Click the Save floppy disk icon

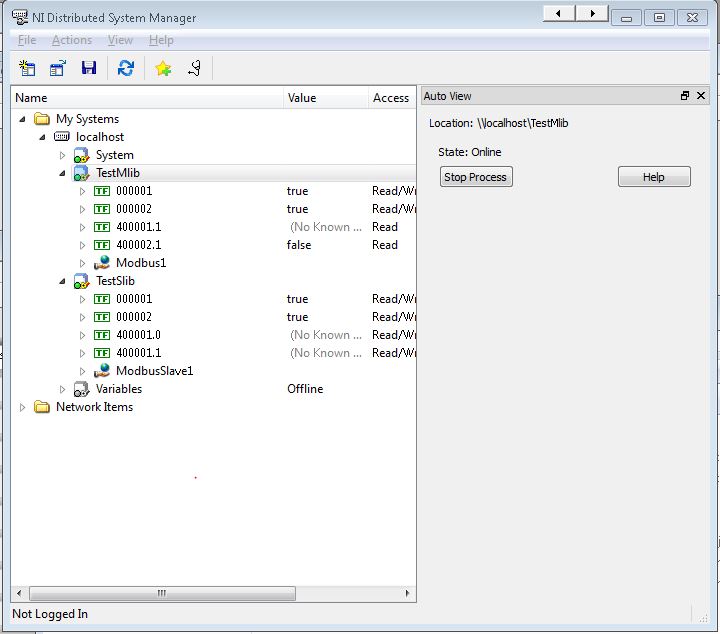click(89, 68)
